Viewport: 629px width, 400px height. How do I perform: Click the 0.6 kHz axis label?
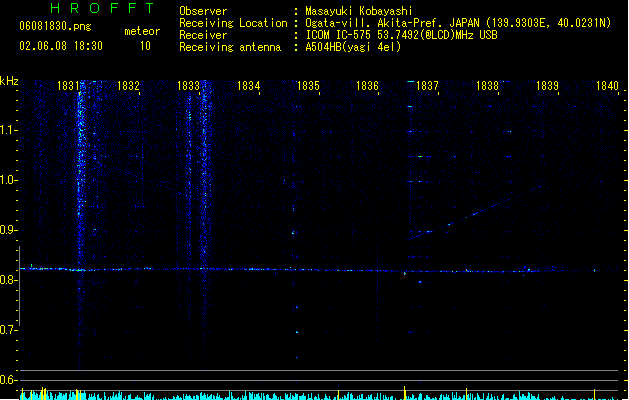tap(8, 380)
